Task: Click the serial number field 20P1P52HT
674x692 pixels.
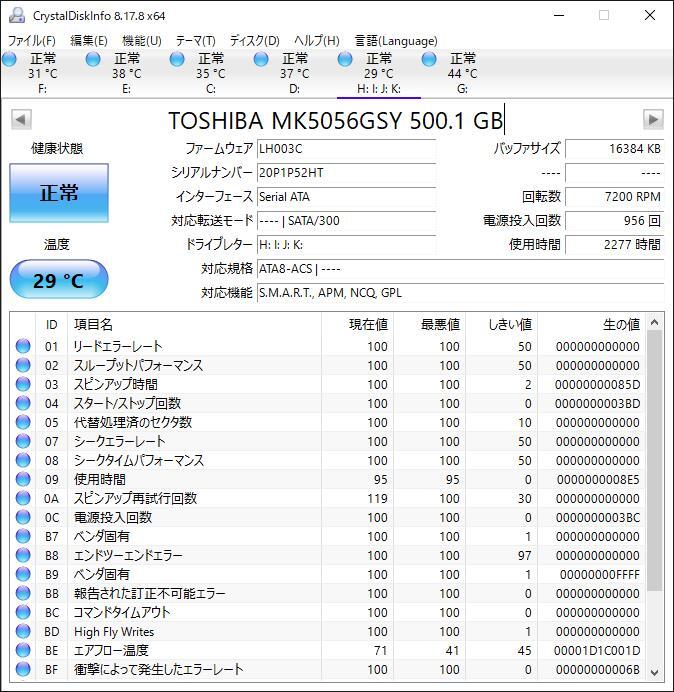Action: (x=346, y=173)
